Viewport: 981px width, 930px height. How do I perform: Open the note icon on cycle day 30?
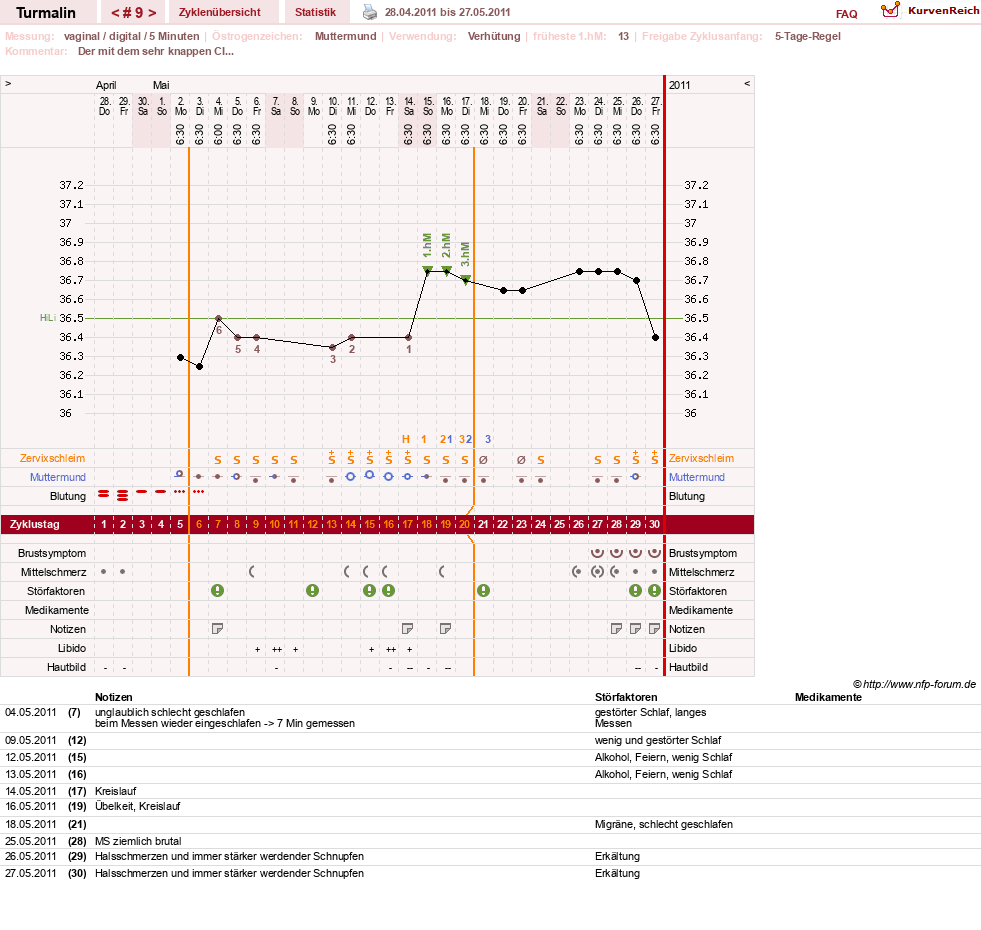[654, 628]
